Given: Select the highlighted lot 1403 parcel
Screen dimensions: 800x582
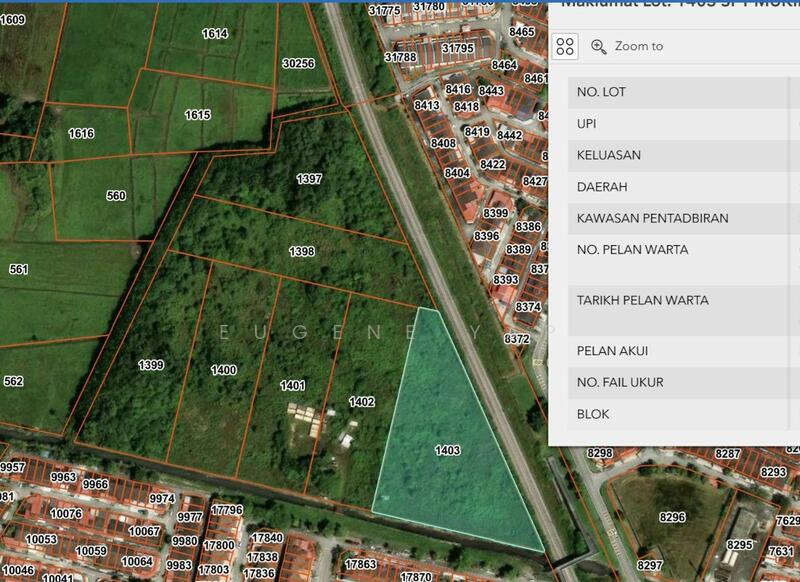Looking at the screenshot, I should [x=447, y=450].
